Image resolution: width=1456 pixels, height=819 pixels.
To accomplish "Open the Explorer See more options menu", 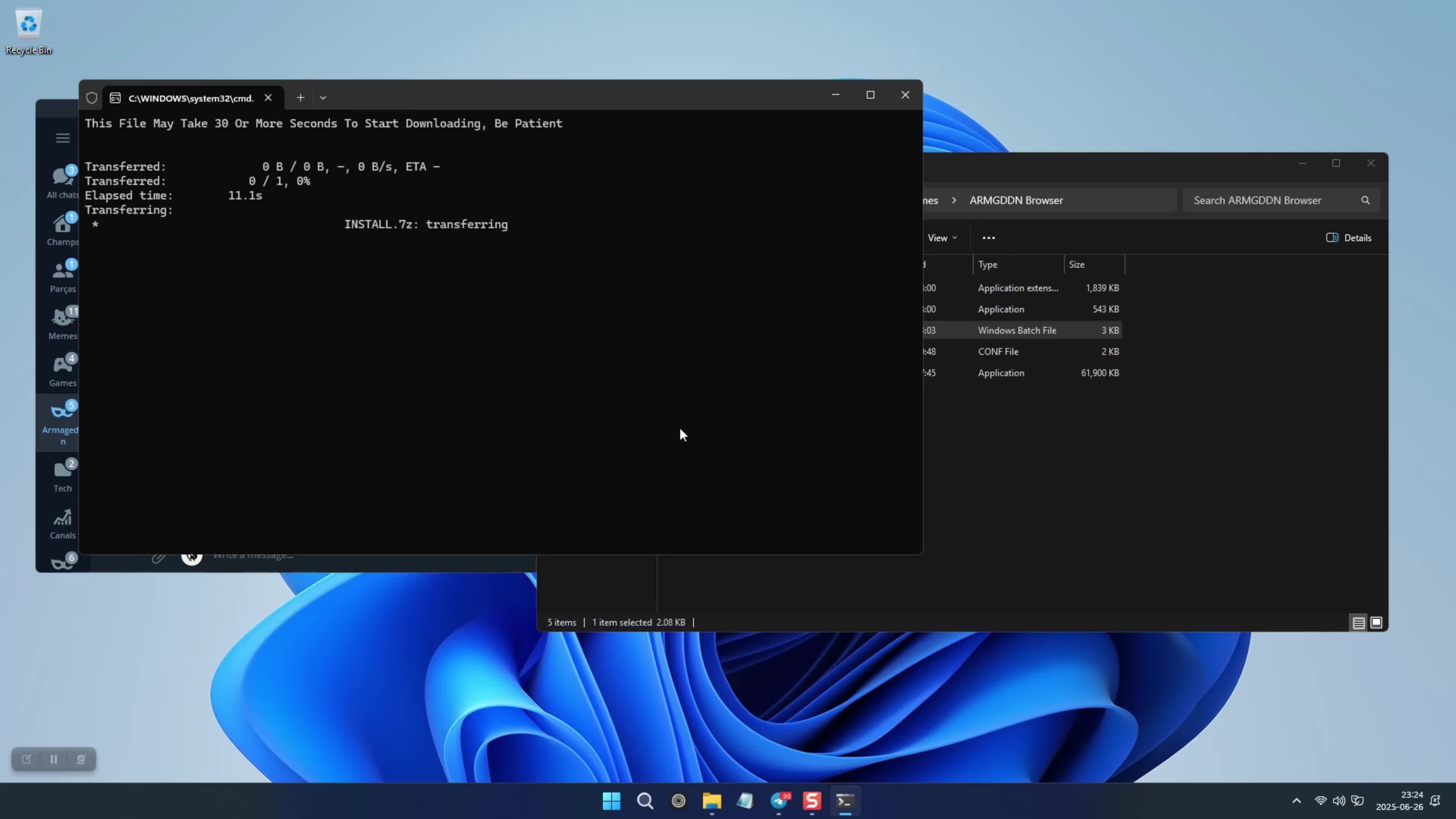I will coord(988,238).
